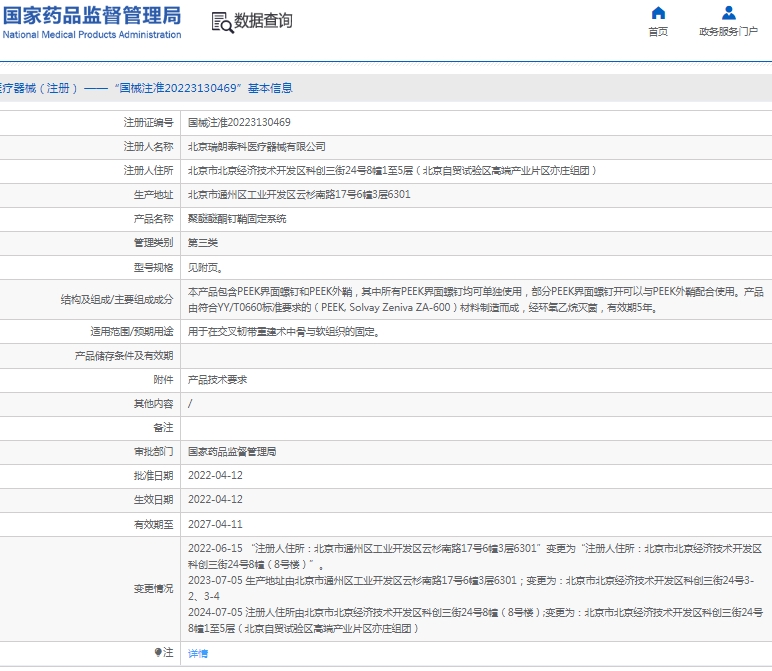Open the 详情 link
This screenshot has width=772, height=671.
[x=198, y=653]
